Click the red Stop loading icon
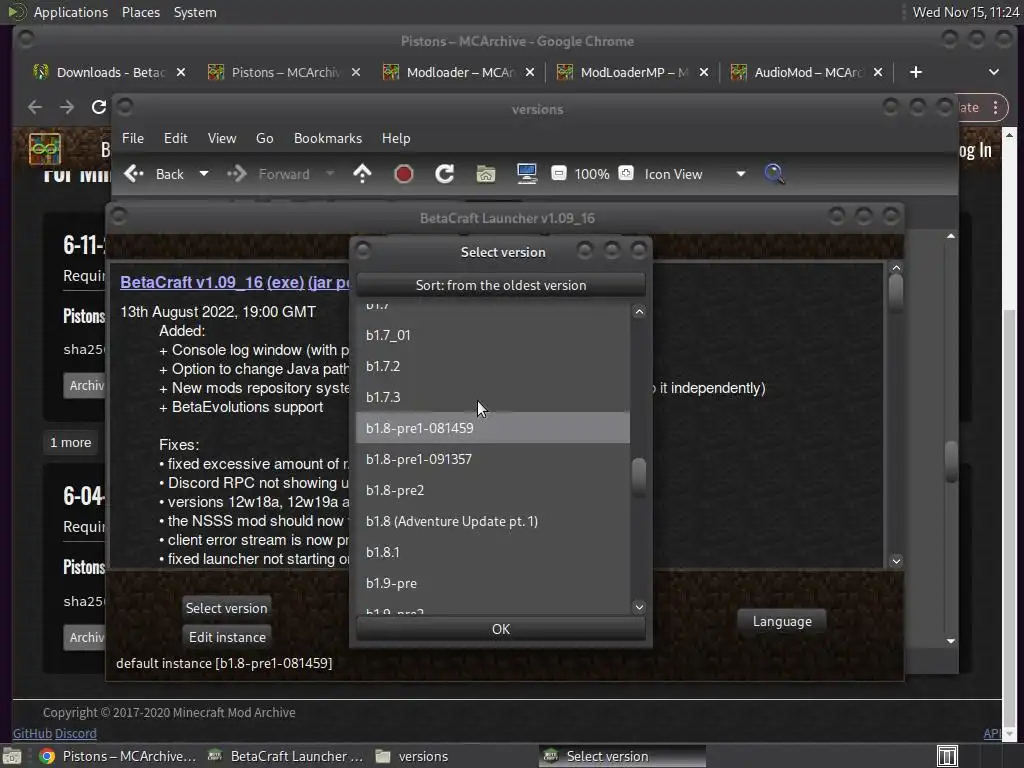 click(x=404, y=174)
